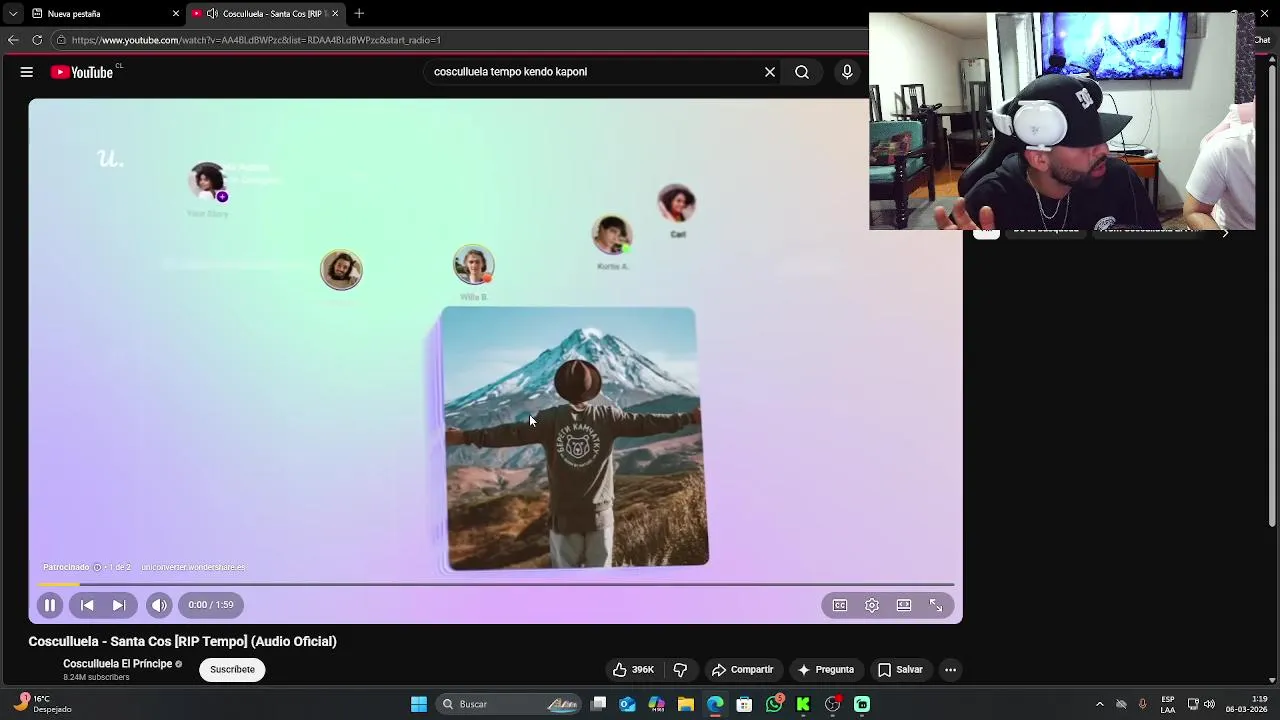This screenshot has height=720, width=1280.
Task: Open the YouTube hamburger guide menu
Action: tap(27, 72)
